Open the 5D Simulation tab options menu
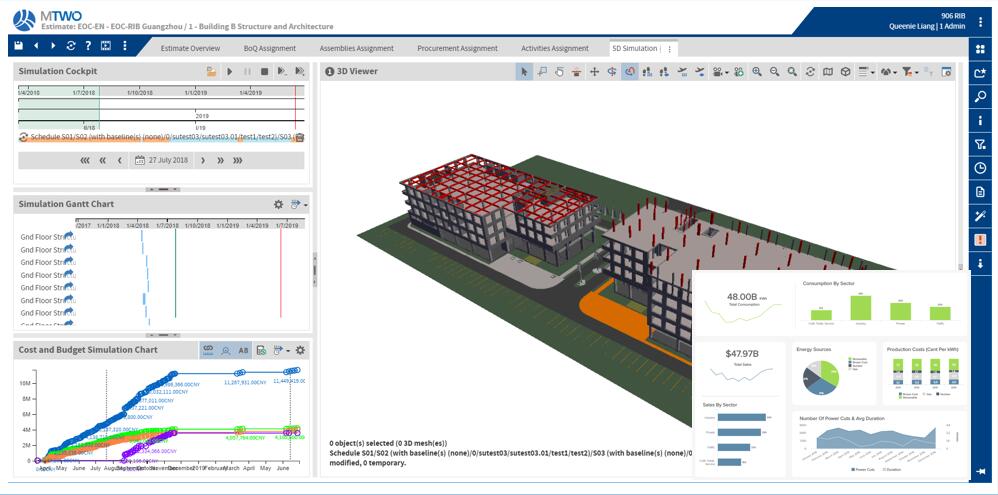 tap(670, 48)
